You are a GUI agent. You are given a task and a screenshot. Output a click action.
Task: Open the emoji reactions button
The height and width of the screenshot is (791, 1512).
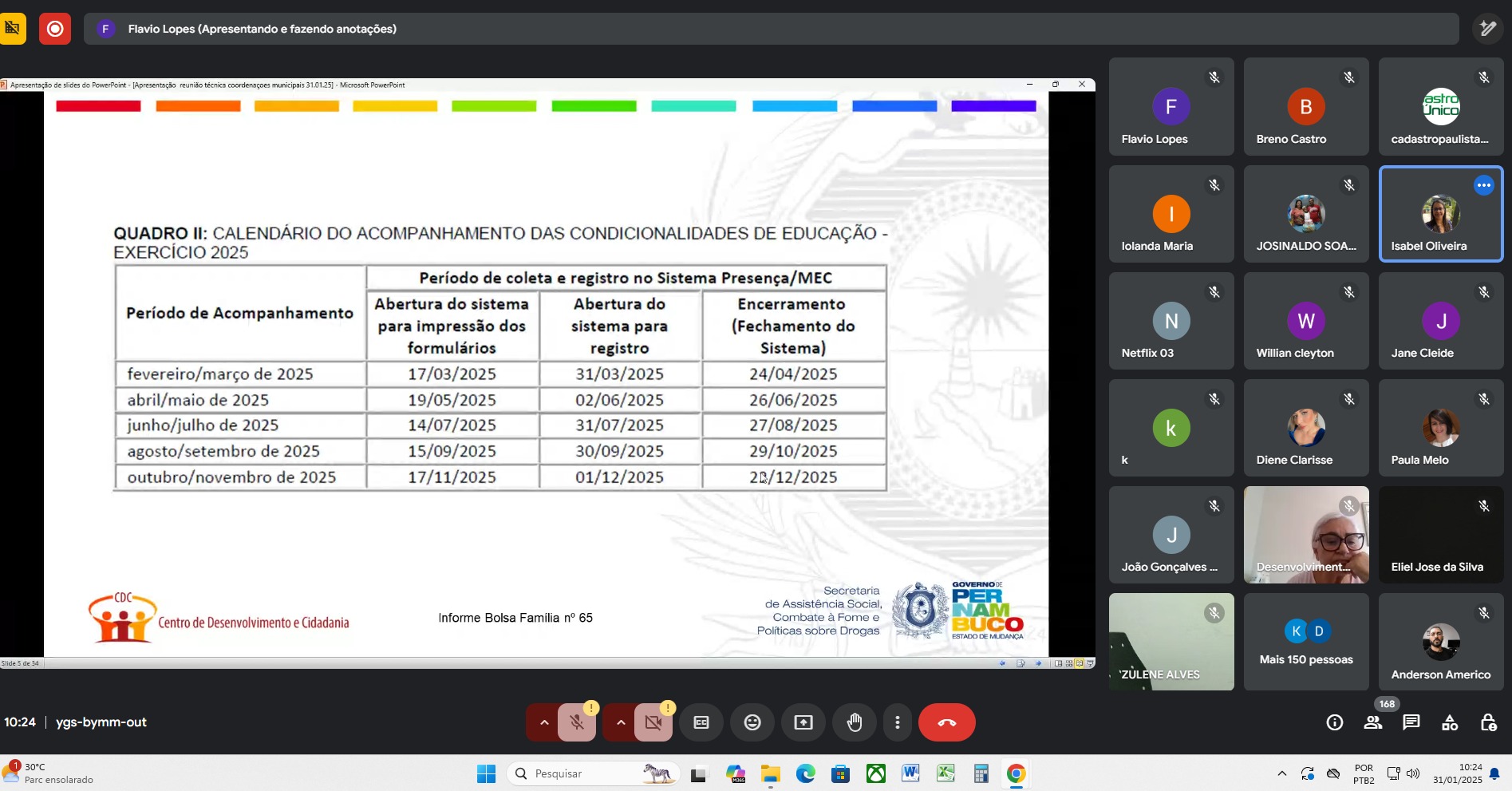point(752,722)
